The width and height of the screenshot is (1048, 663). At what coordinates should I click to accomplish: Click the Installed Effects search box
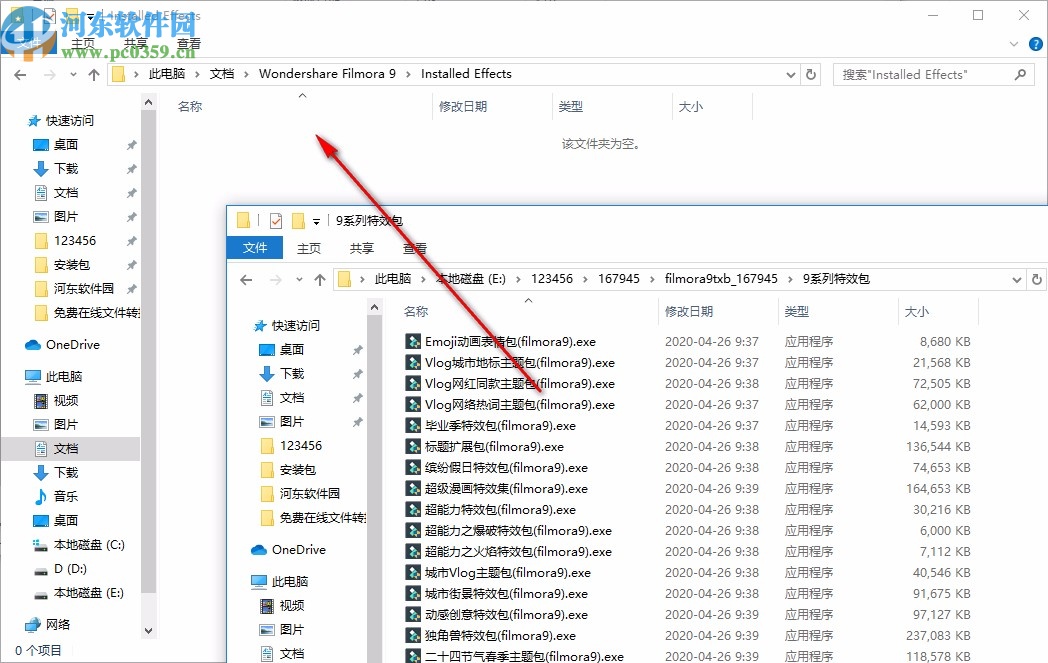point(933,74)
